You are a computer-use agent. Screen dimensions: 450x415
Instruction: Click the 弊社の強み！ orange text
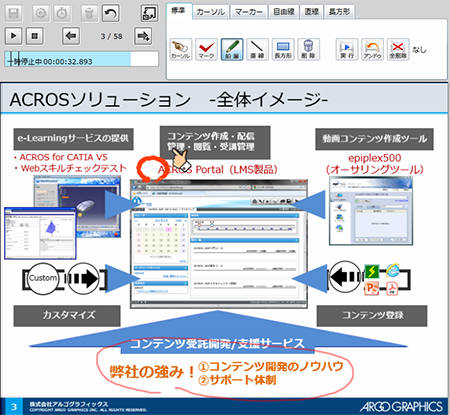click(152, 372)
